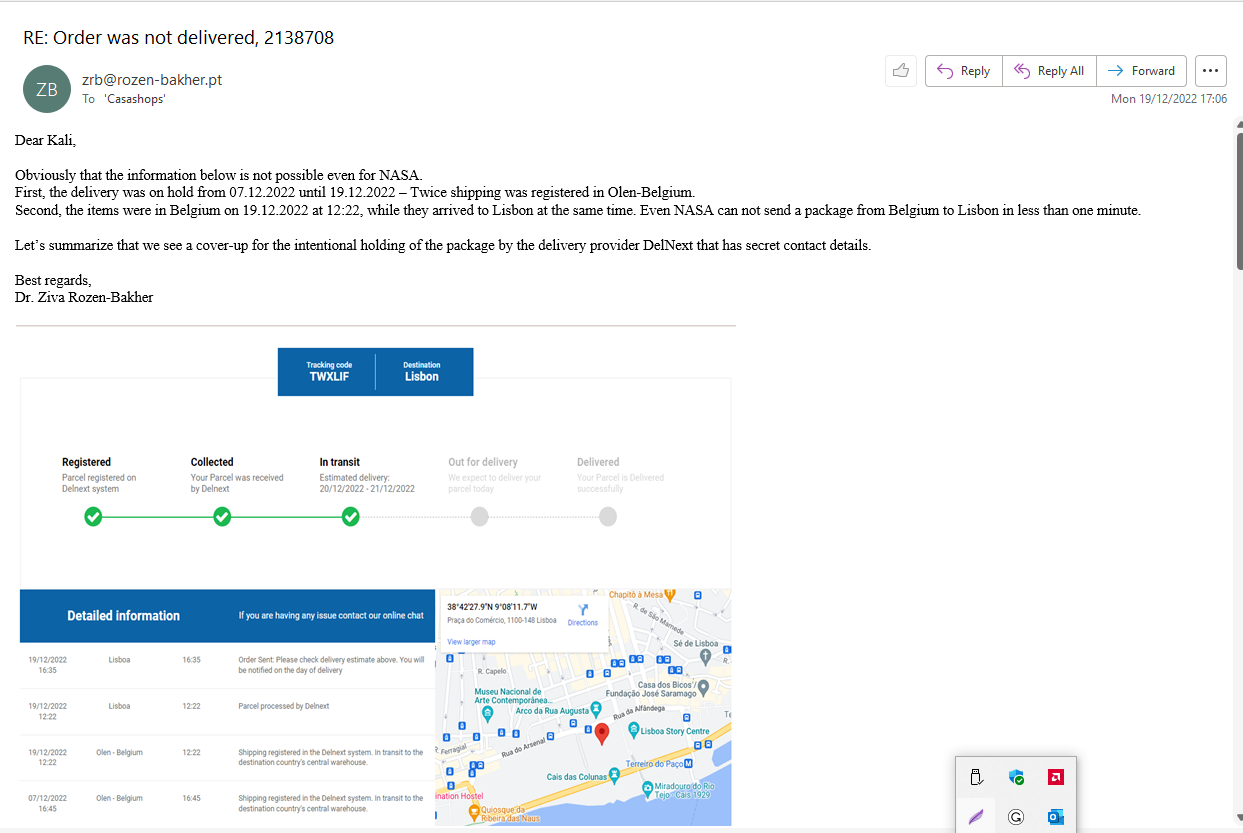The height and width of the screenshot is (833, 1243).
Task: Click the online chat contact notice
Action: coord(331,616)
